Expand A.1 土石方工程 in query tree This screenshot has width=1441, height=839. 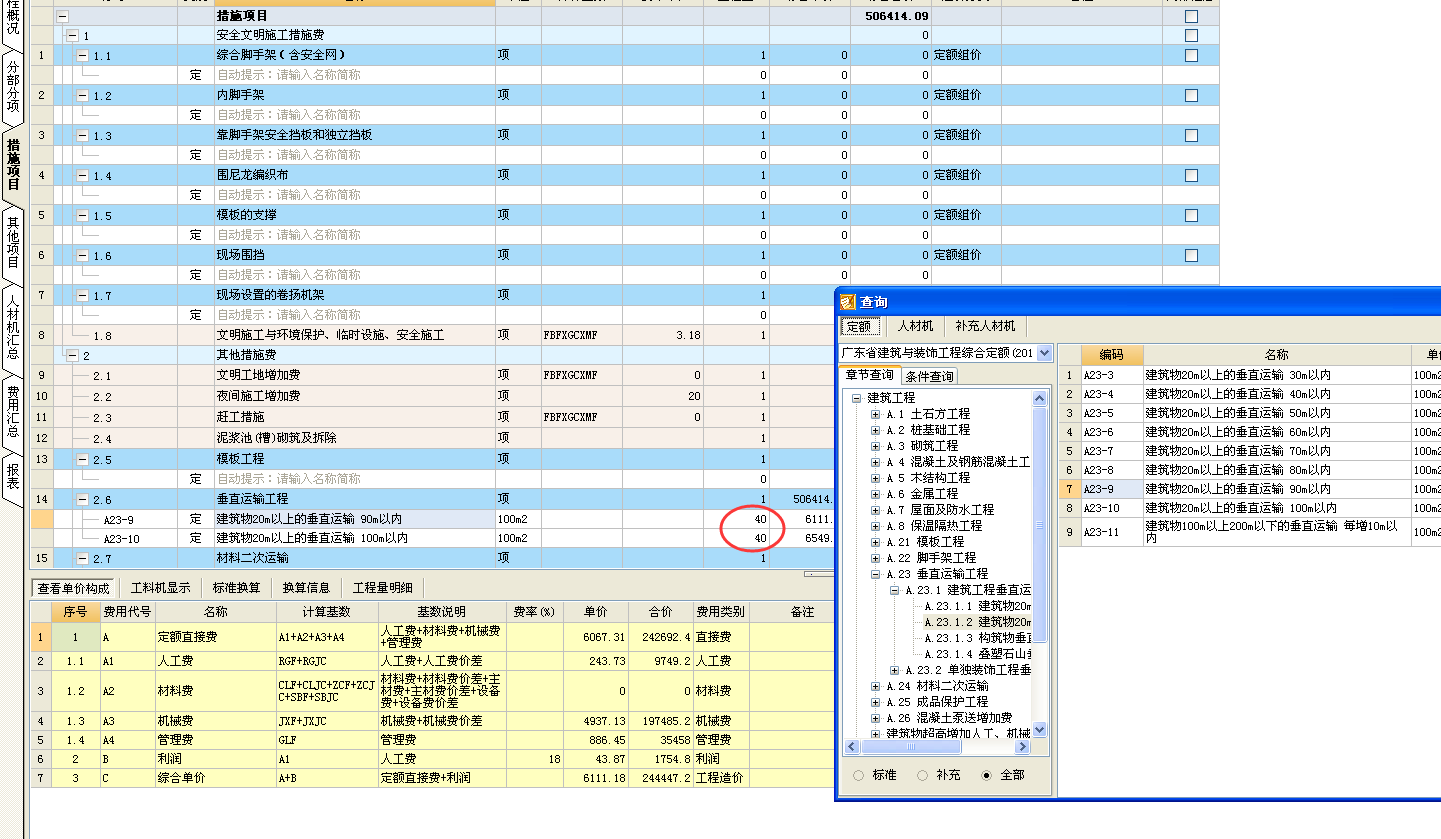click(875, 414)
